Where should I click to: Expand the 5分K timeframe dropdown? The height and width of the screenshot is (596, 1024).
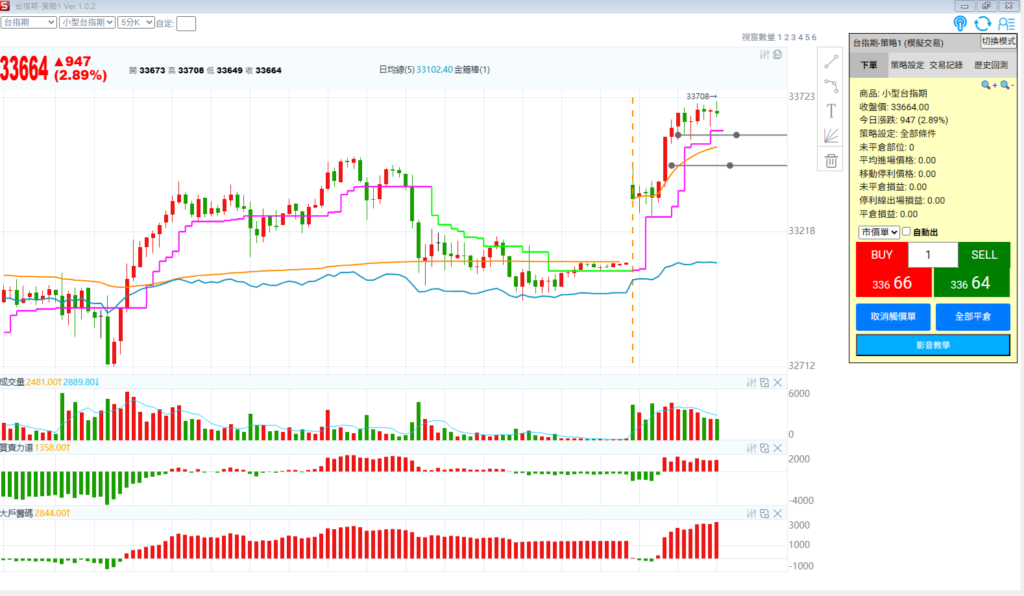(136, 21)
